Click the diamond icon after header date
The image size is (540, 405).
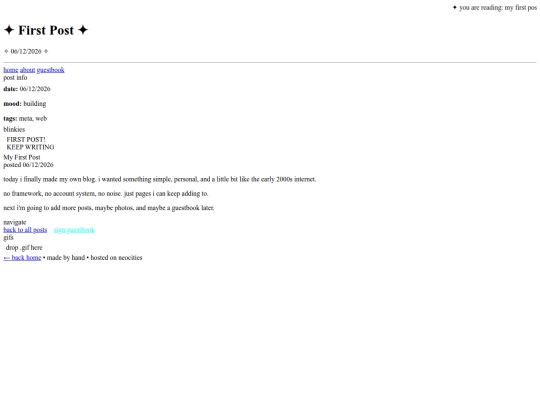pos(46,51)
